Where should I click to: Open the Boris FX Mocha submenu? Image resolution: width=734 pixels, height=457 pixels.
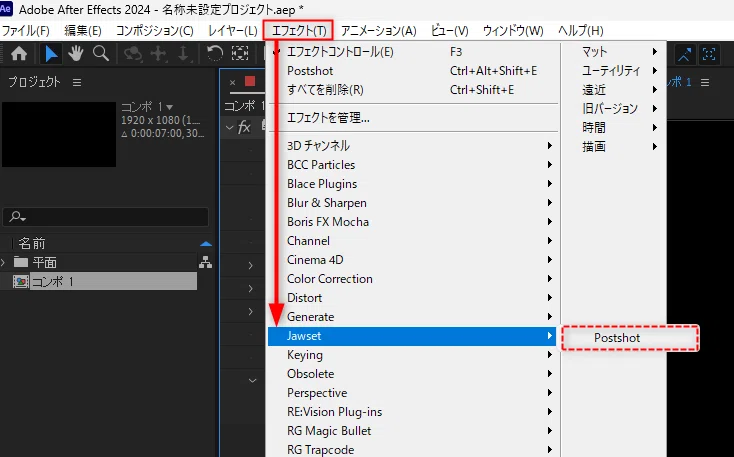[413, 221]
